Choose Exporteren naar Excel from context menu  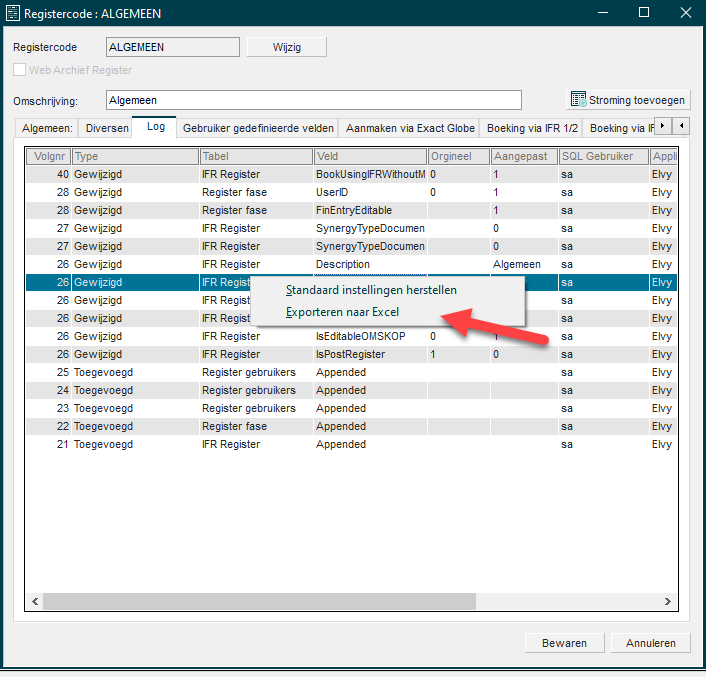tap(342, 312)
